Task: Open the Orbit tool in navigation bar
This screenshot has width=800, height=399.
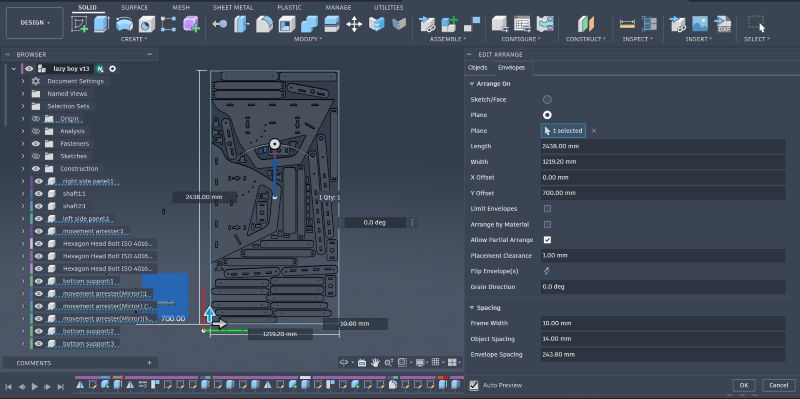Action: (344, 362)
